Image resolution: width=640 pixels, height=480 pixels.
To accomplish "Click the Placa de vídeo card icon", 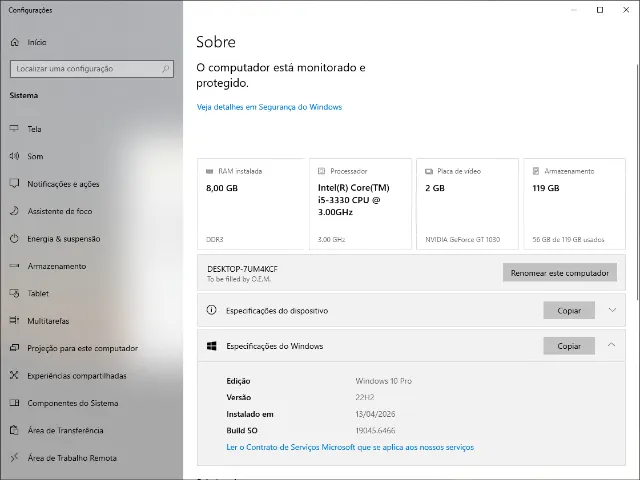I will click(429, 171).
